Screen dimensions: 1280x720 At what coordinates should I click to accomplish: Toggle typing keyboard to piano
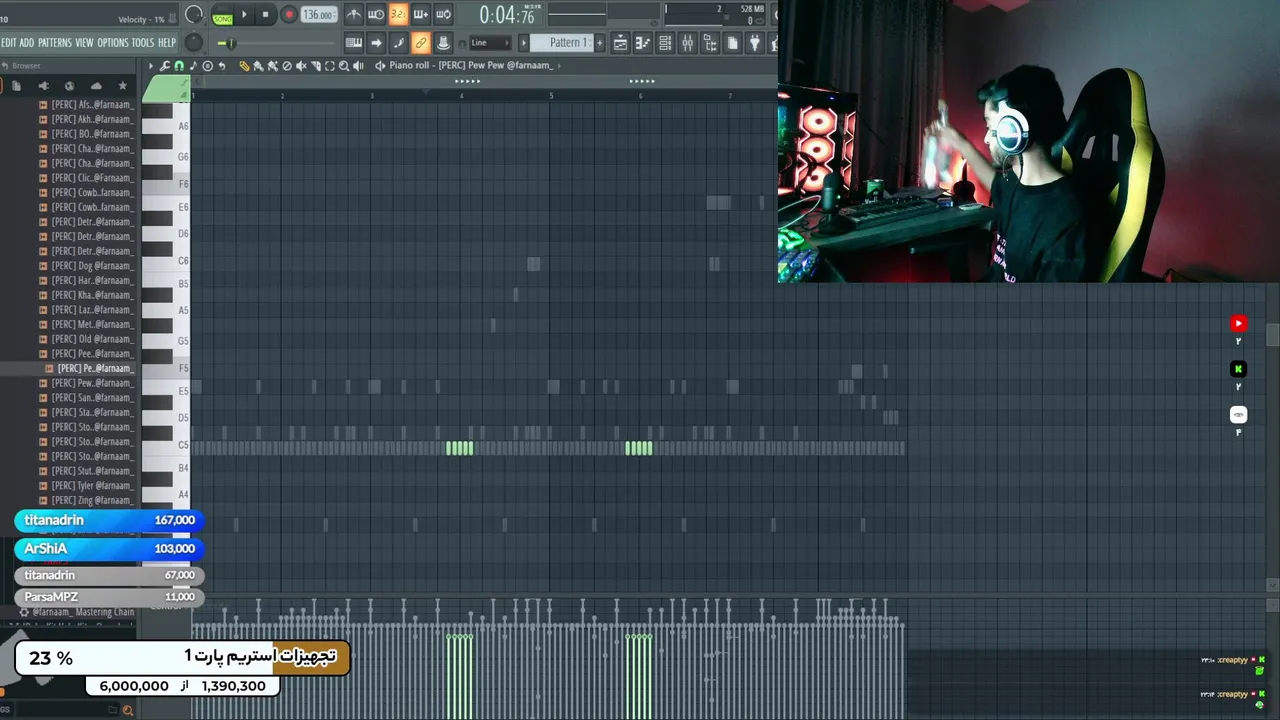[354, 43]
